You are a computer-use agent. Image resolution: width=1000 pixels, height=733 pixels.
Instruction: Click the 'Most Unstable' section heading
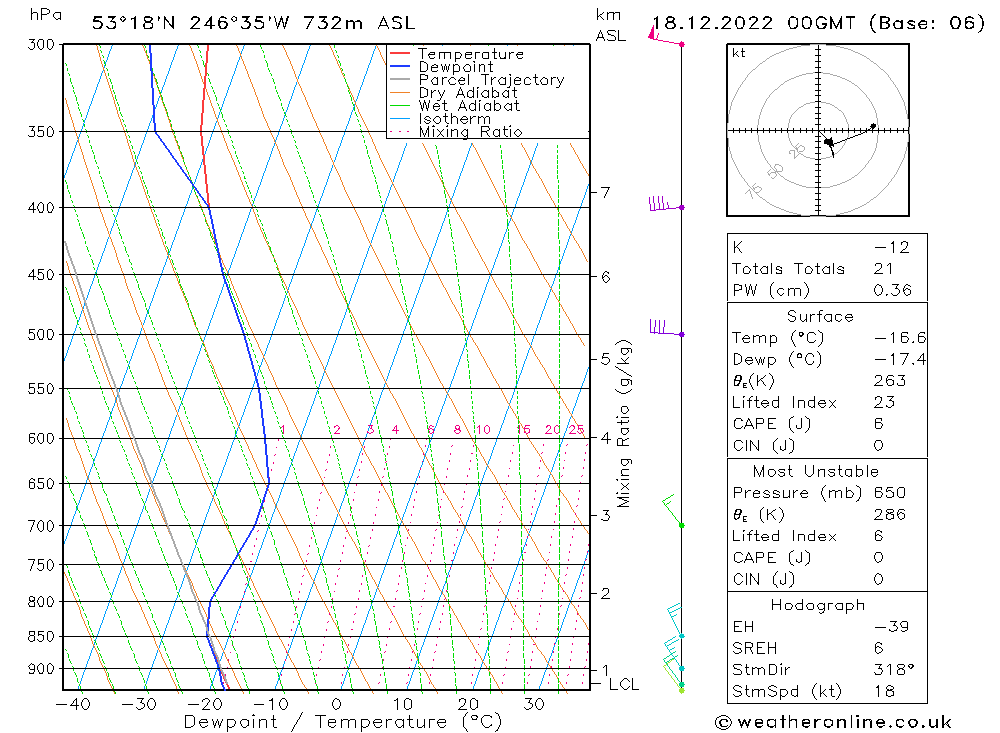[x=816, y=471]
